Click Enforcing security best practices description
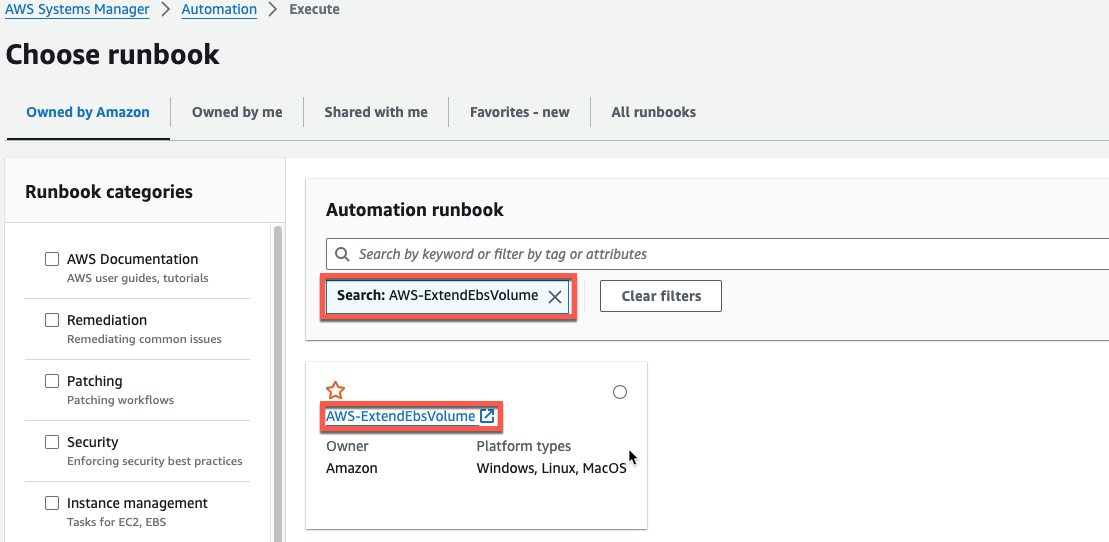The image size is (1109, 542). click(x=155, y=461)
